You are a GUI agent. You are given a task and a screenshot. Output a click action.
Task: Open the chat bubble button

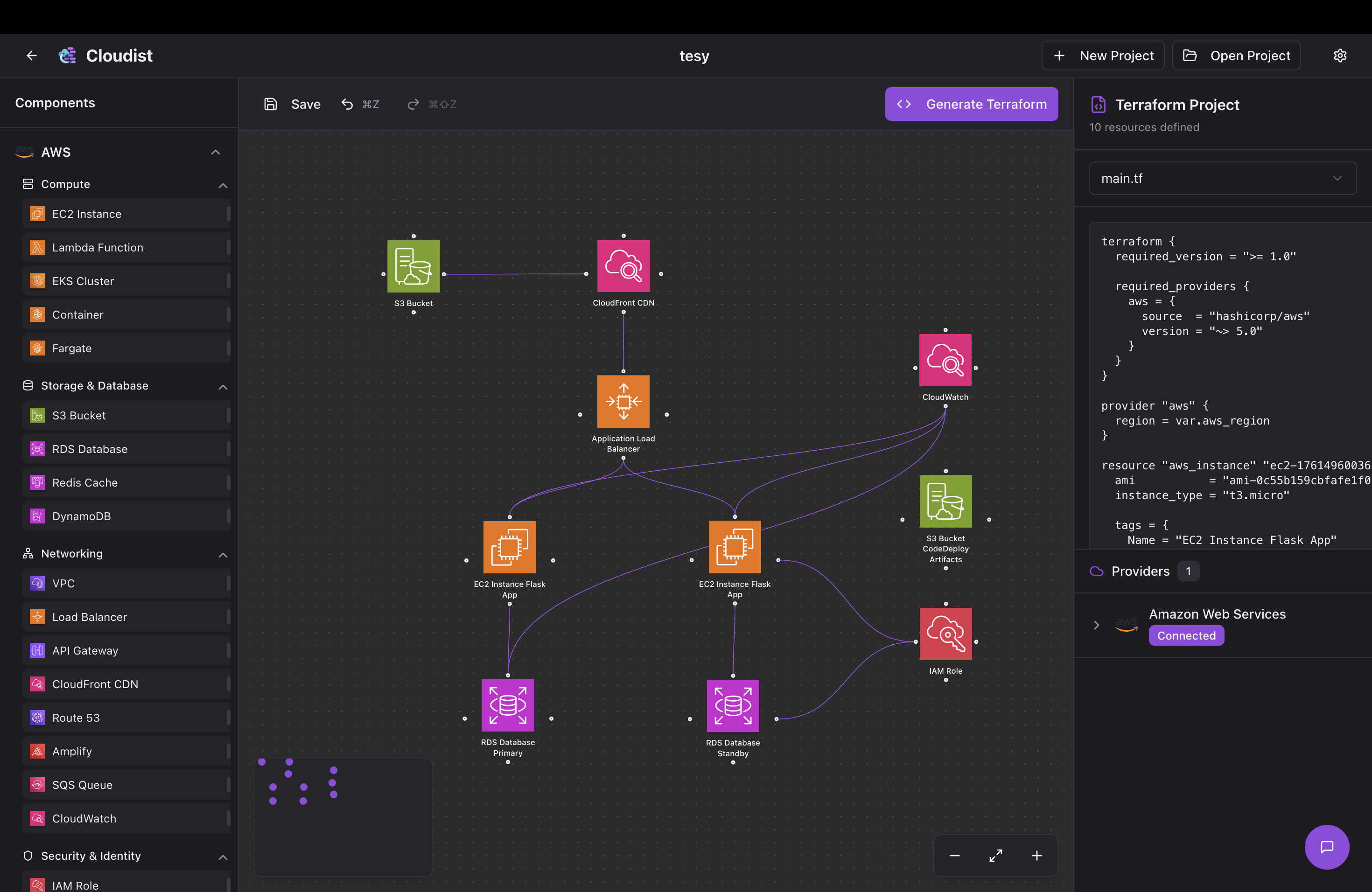[x=1326, y=846]
